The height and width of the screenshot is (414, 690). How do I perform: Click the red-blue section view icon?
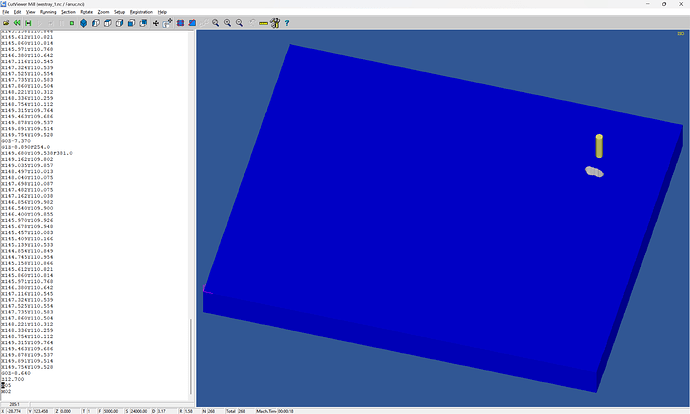coord(180,23)
